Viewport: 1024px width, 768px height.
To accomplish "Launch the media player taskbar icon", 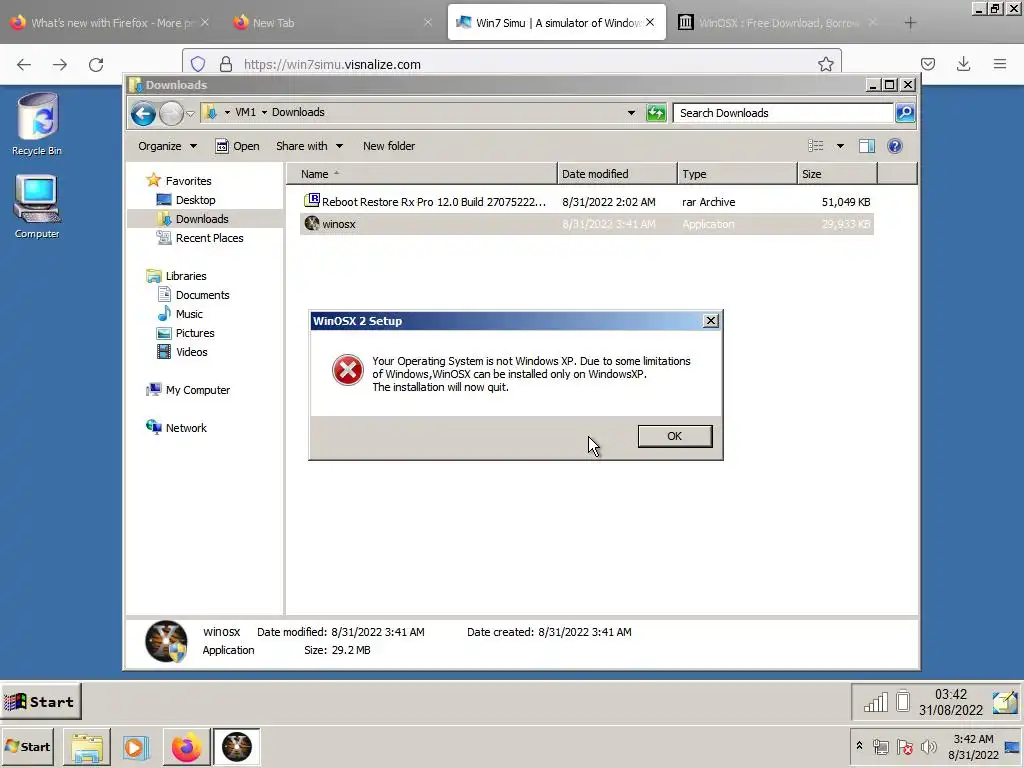I will (136, 747).
